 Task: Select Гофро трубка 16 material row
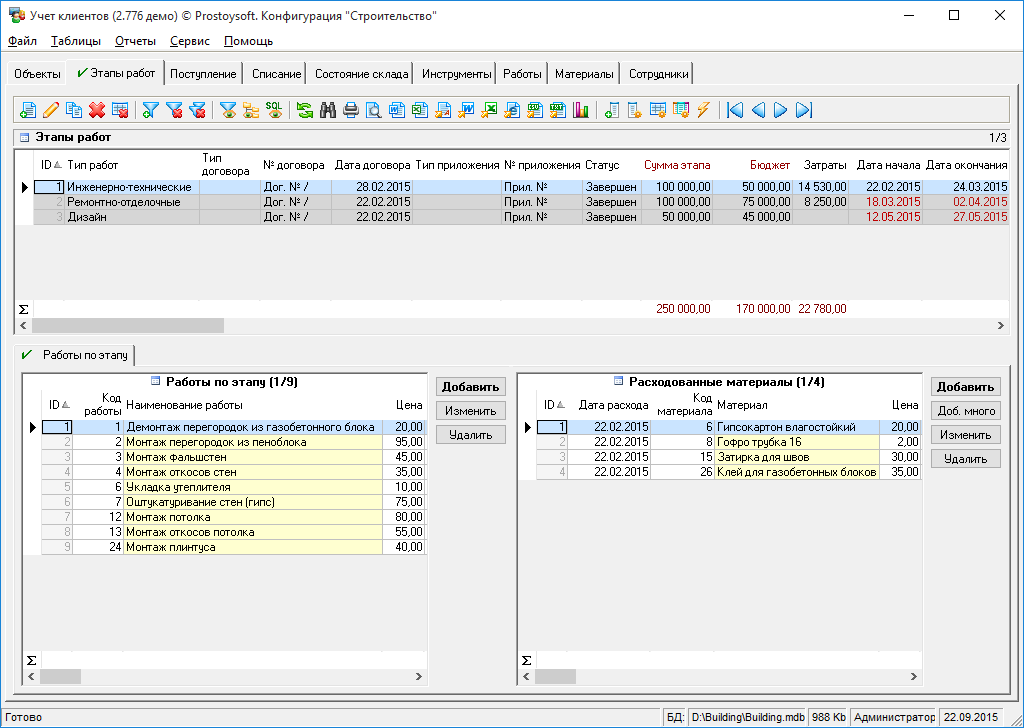(729, 442)
